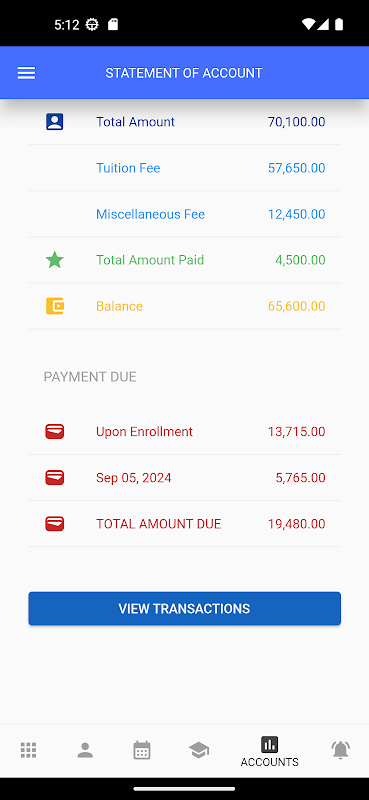Select the Balance label
This screenshot has width=369, height=800.
pyautogui.click(x=119, y=306)
